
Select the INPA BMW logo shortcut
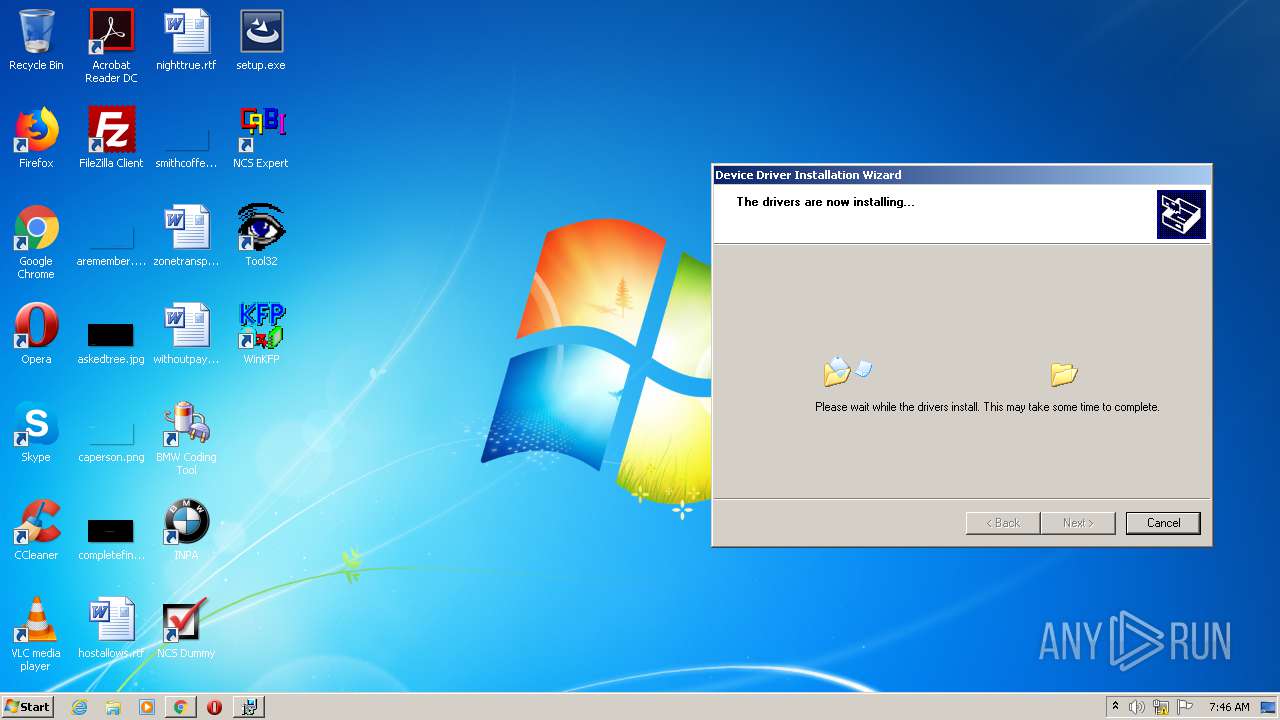tap(186, 530)
